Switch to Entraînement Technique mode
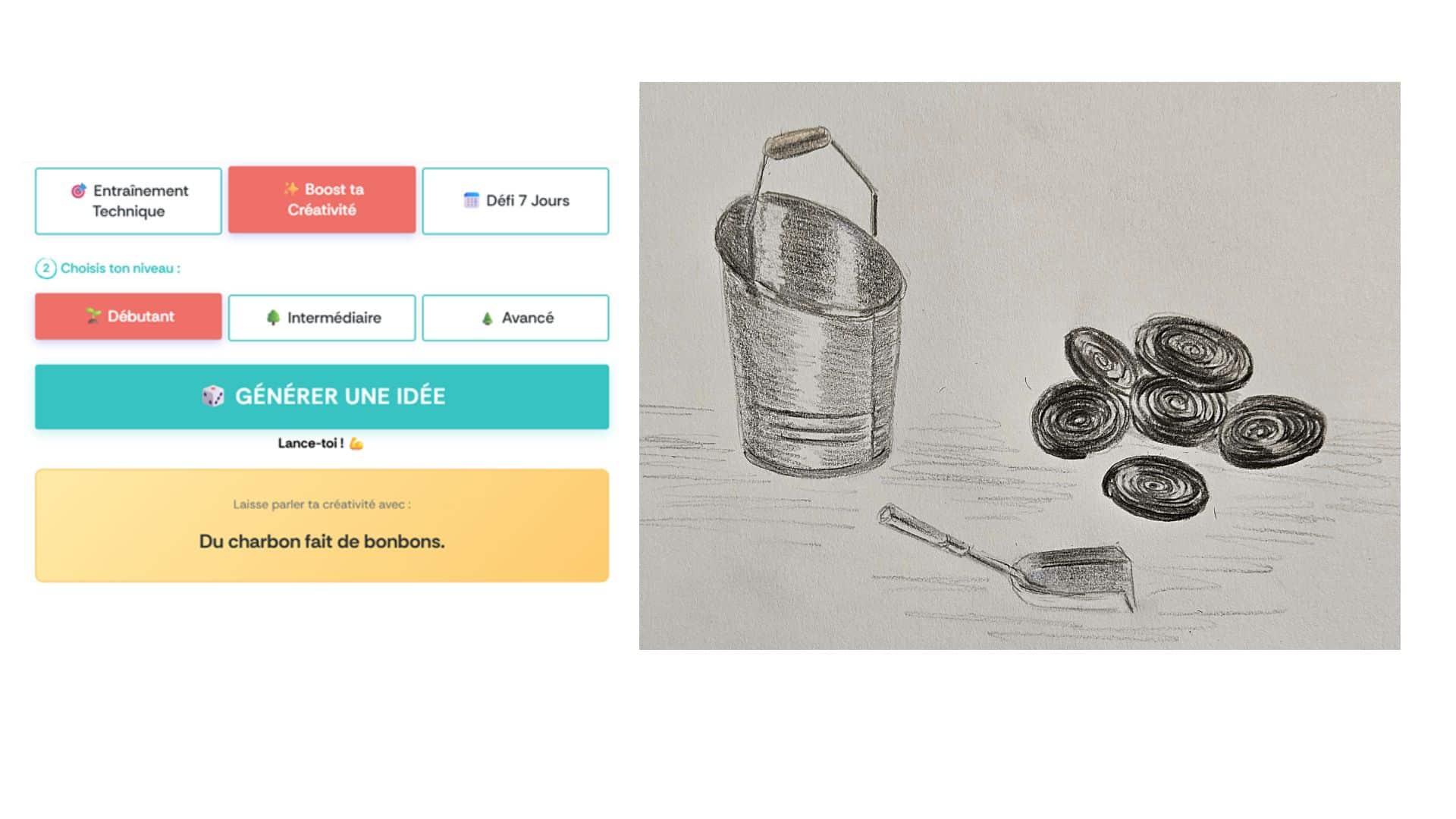Viewport: 1456px width, 819px height. coord(128,201)
